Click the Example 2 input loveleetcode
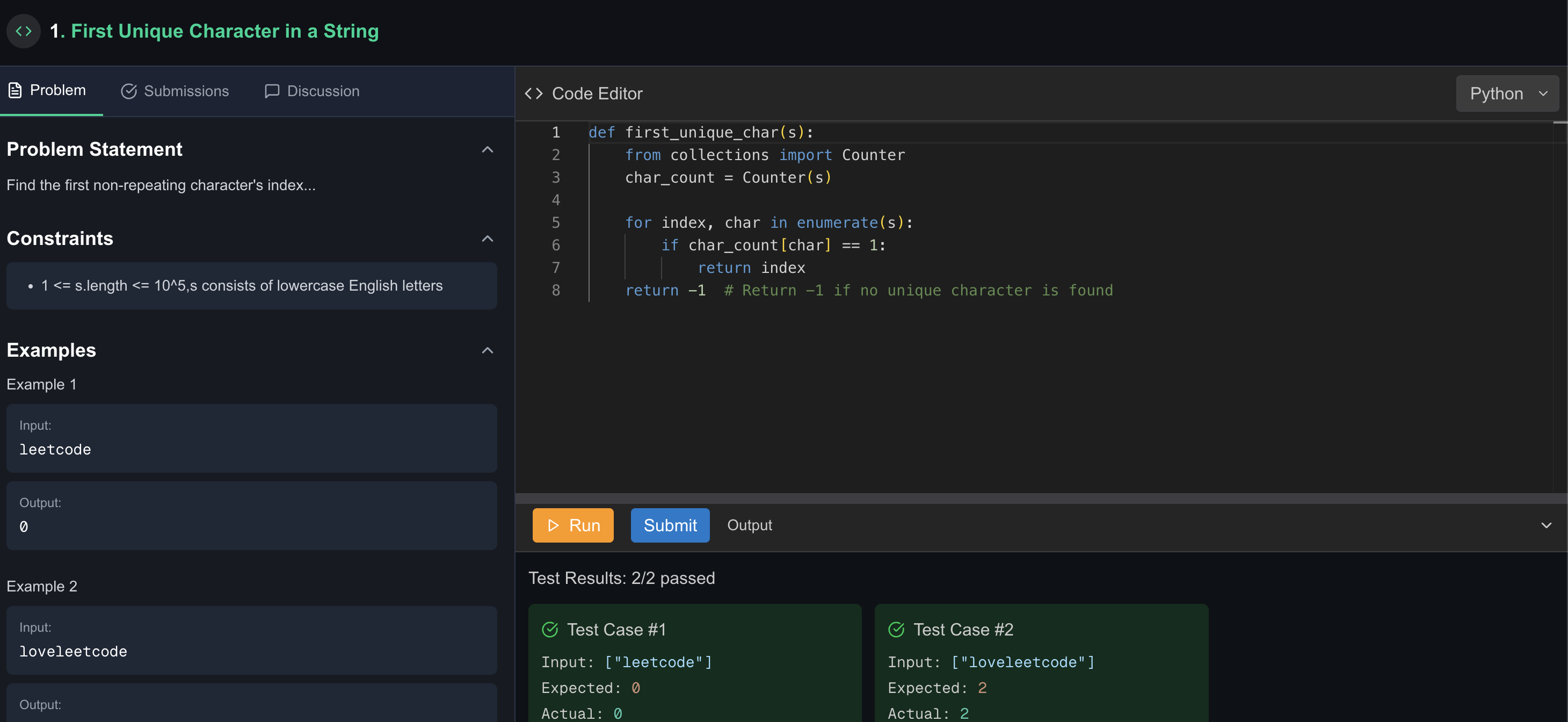 click(x=73, y=652)
